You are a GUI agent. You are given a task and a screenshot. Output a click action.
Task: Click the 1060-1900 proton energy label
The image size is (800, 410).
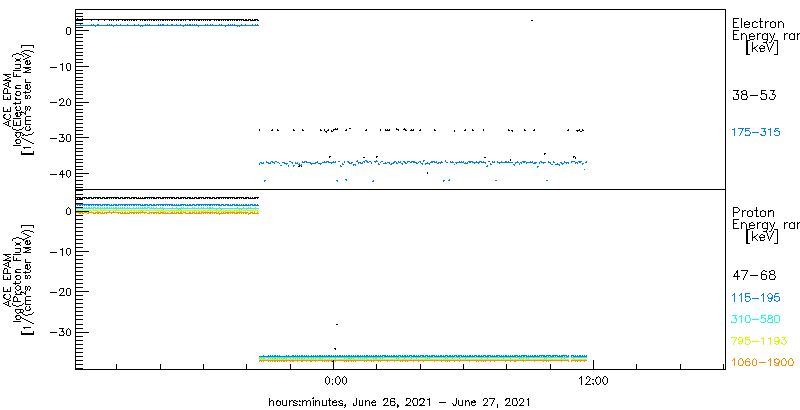tap(763, 363)
